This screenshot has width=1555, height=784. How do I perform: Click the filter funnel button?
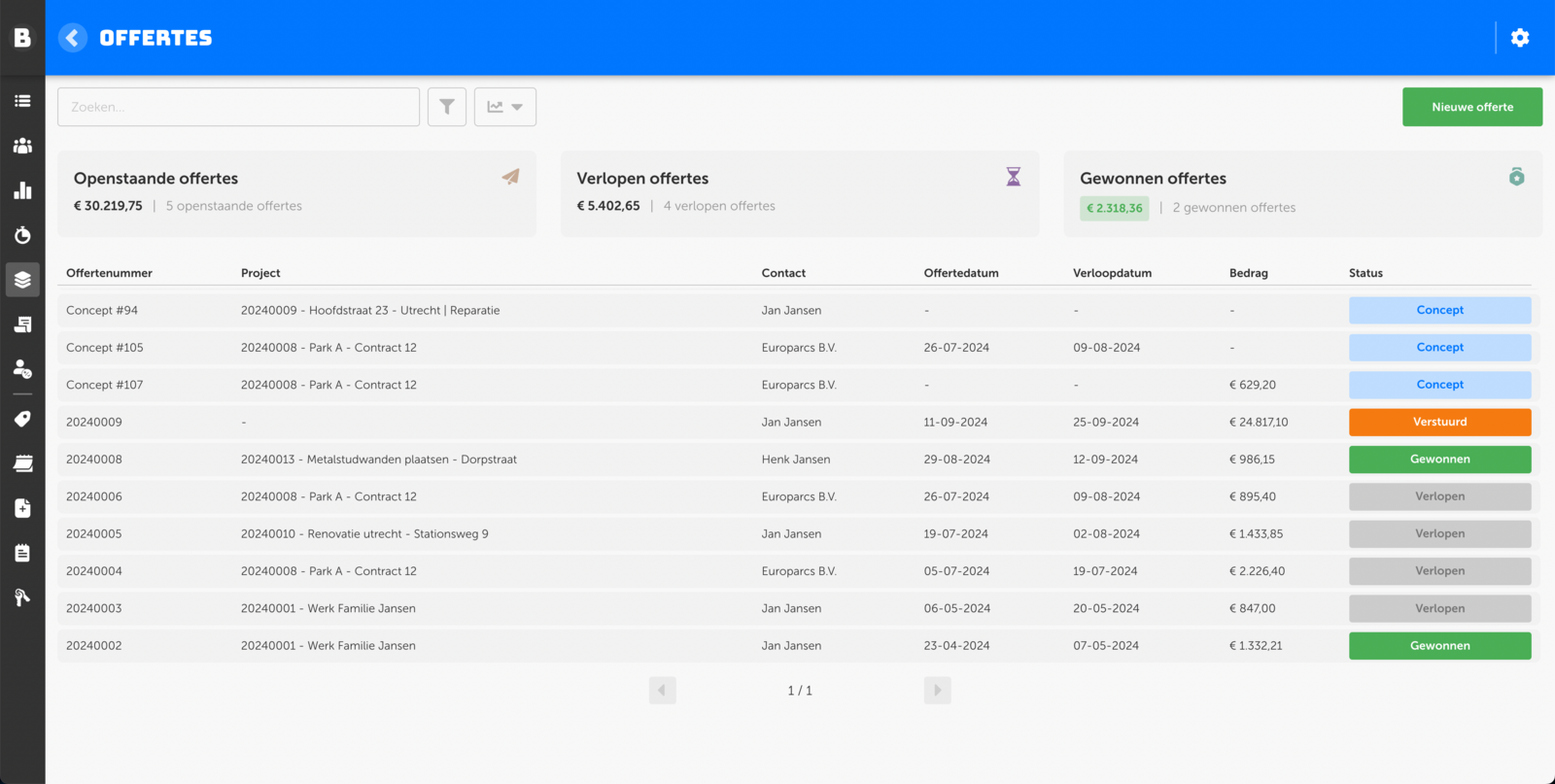pos(447,107)
